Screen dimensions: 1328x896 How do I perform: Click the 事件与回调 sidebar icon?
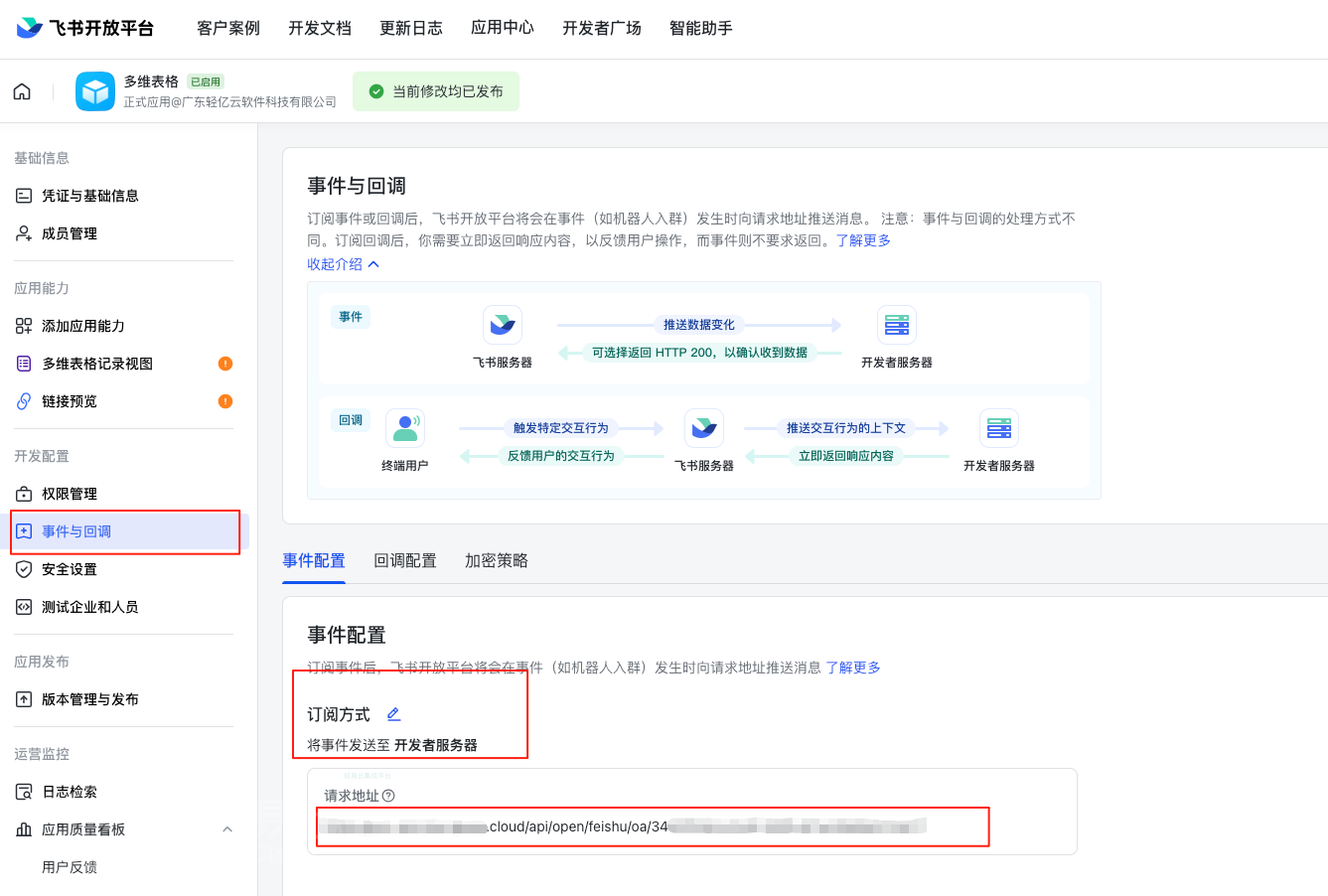[x=24, y=531]
